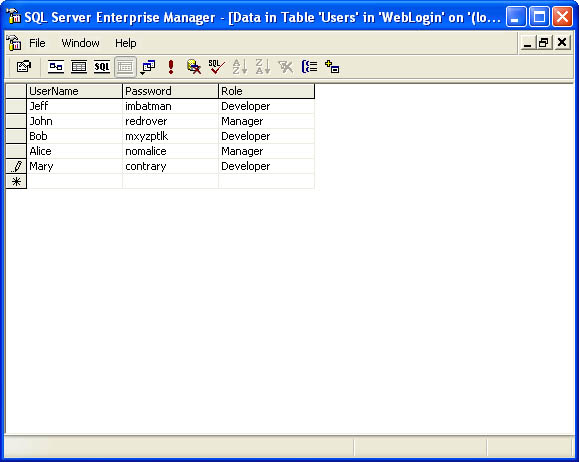Run the query with red exclamation icon
Viewport: 579px width, 462px height.
pos(171,67)
